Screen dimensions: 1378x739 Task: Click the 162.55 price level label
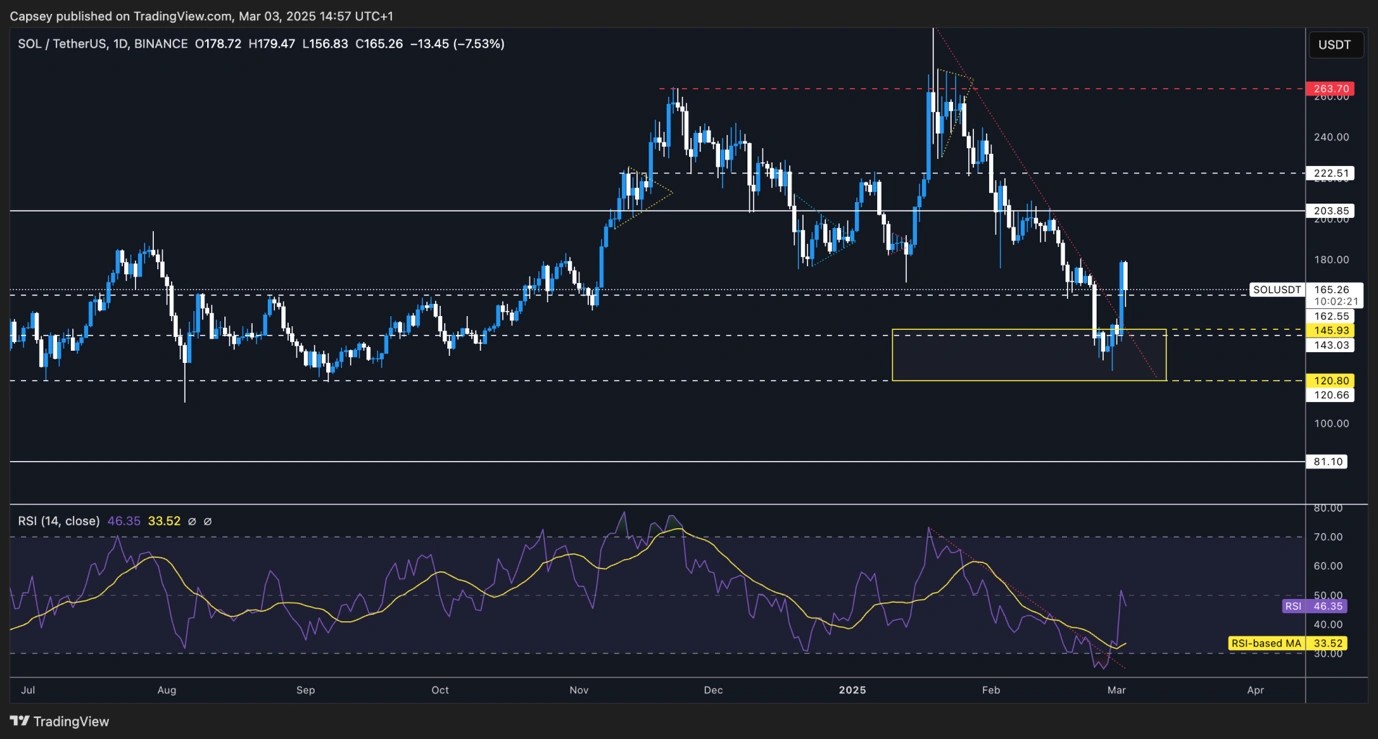(1330, 315)
